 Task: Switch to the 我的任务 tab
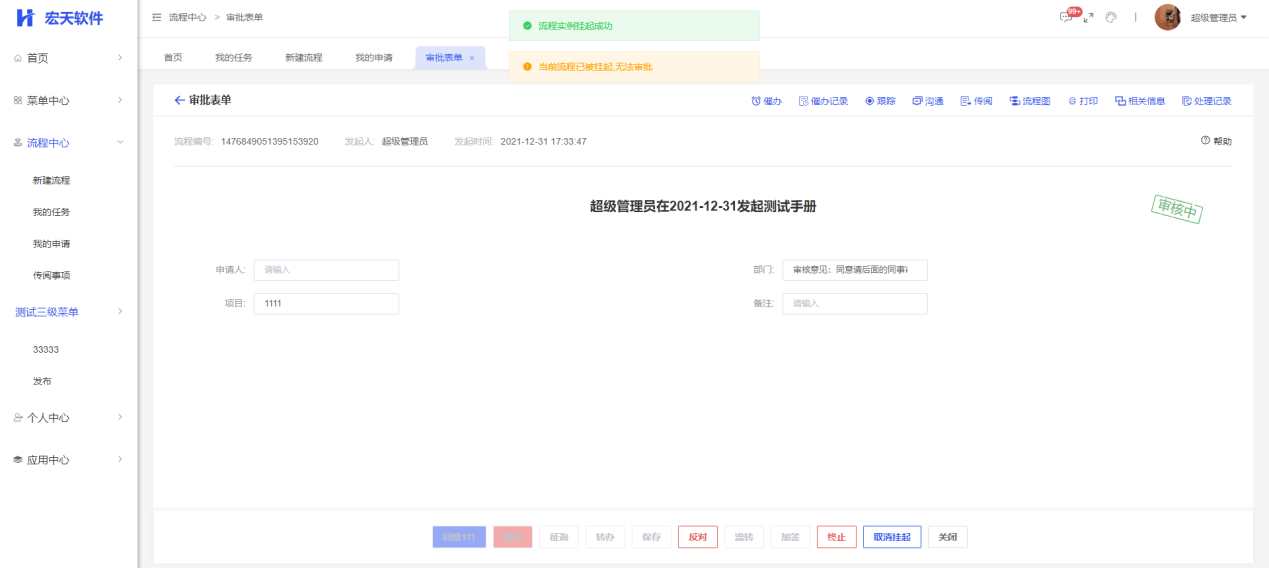point(234,58)
